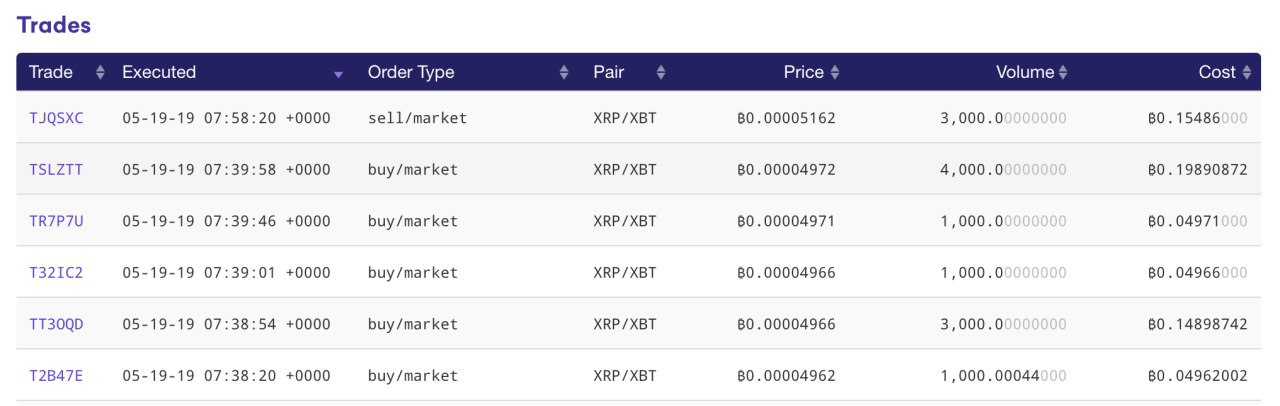The width and height of the screenshot is (1280, 406).
Task: Click sort arrows next to Trade header
Action: pyautogui.click(x=100, y=73)
